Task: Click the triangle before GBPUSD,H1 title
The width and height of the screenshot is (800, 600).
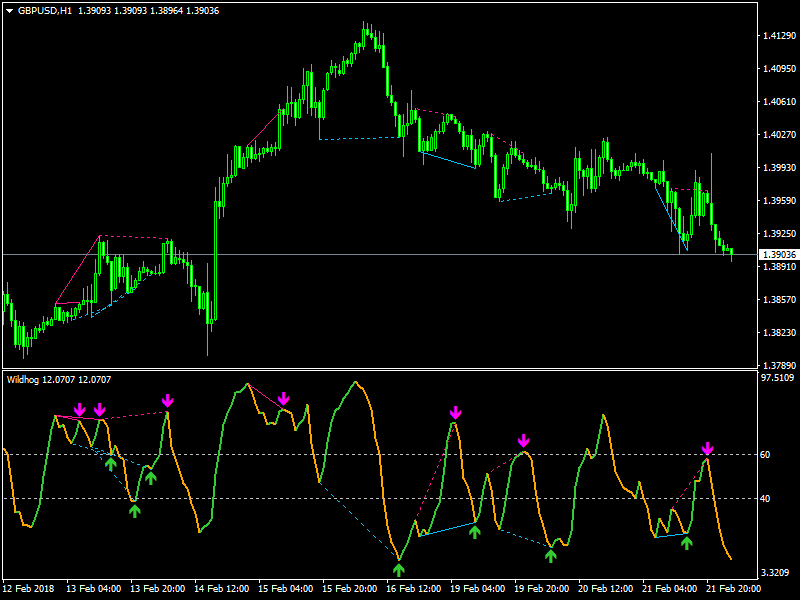Action: click(9, 10)
